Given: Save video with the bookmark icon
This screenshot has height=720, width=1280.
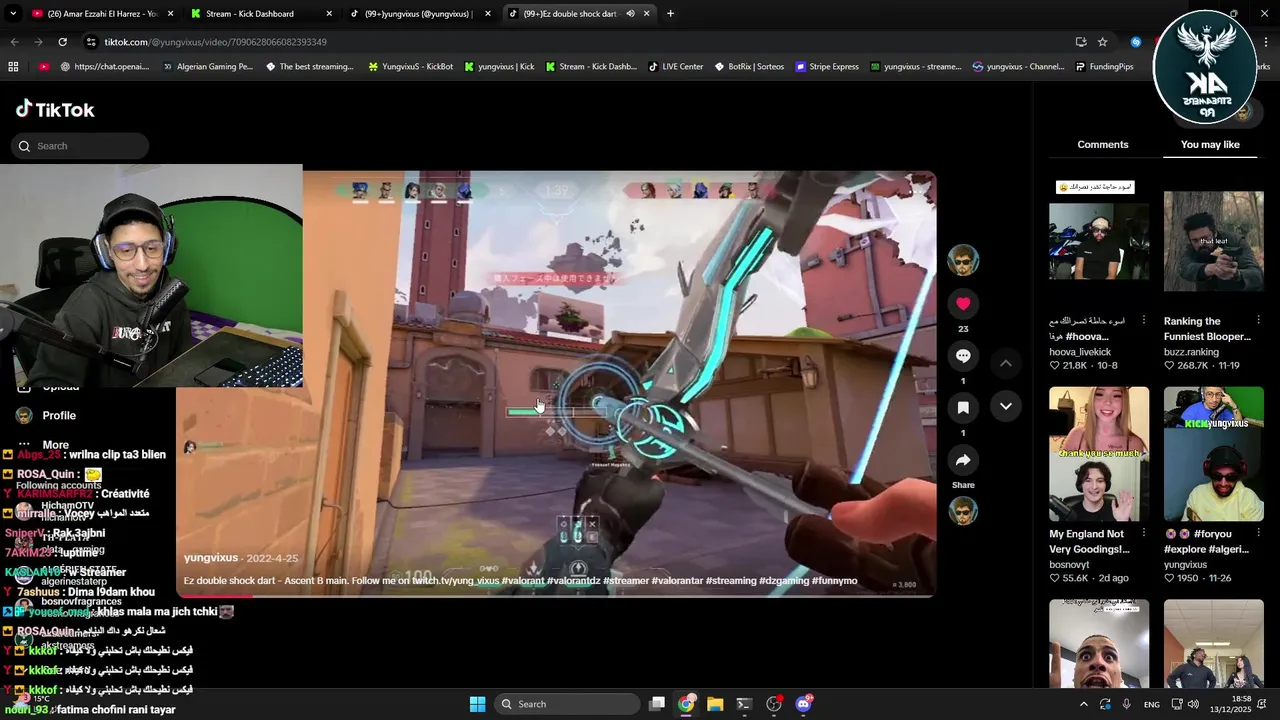Looking at the screenshot, I should point(963,408).
